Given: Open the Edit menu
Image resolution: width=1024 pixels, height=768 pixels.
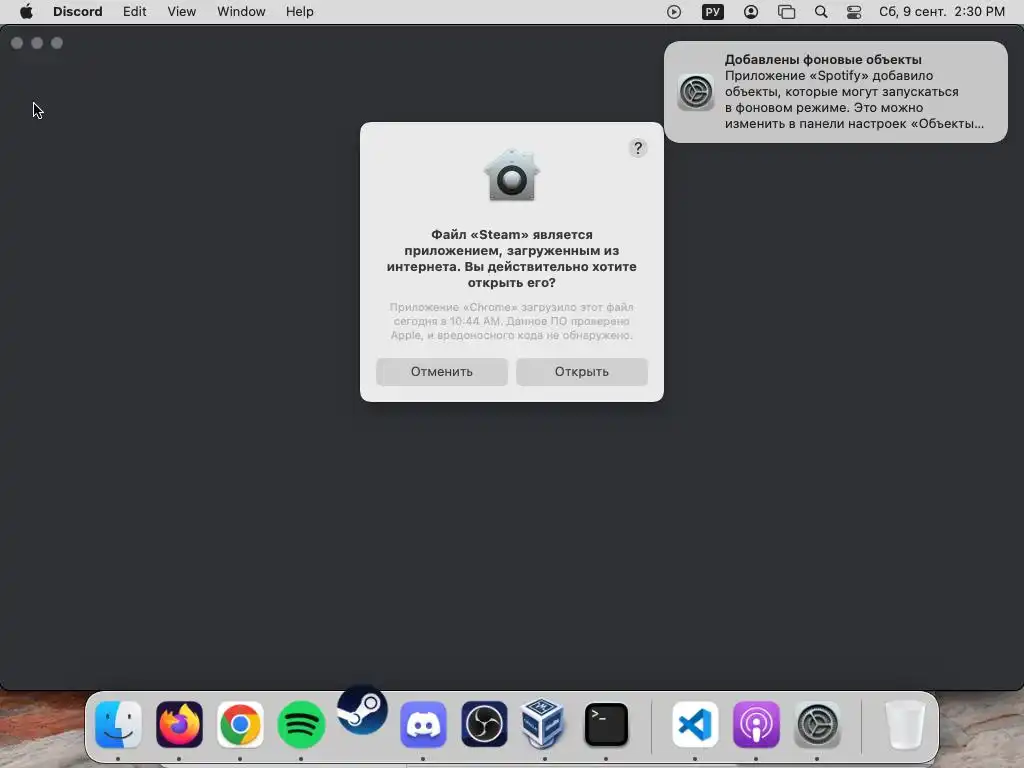Looking at the screenshot, I should 135,12.
